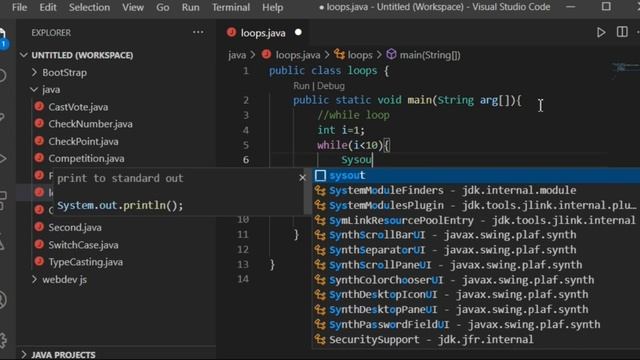Open Explorer panel more actions ellipsis
Screen dimensions: 640x360
pos(198,32)
